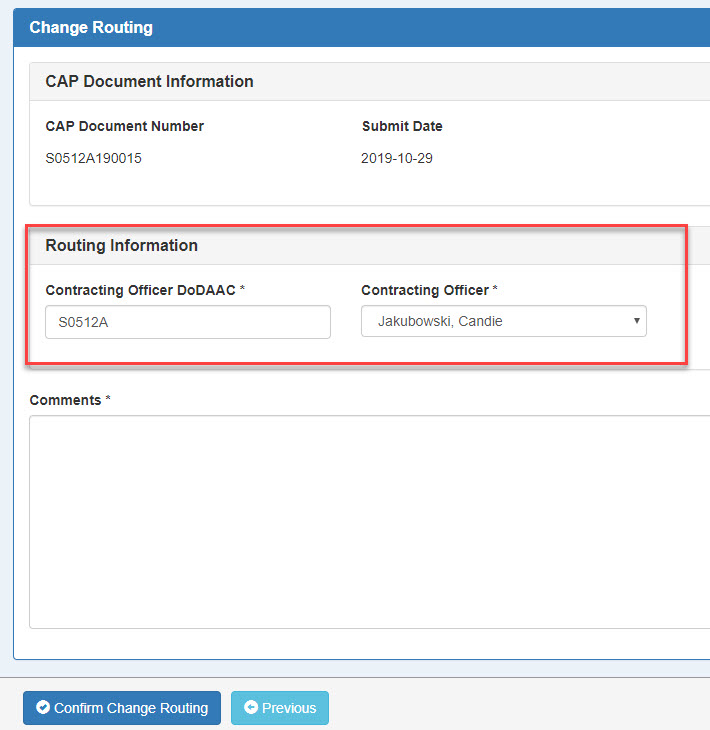Click the document number S0512A190015
The height and width of the screenshot is (730, 710).
pos(93,158)
